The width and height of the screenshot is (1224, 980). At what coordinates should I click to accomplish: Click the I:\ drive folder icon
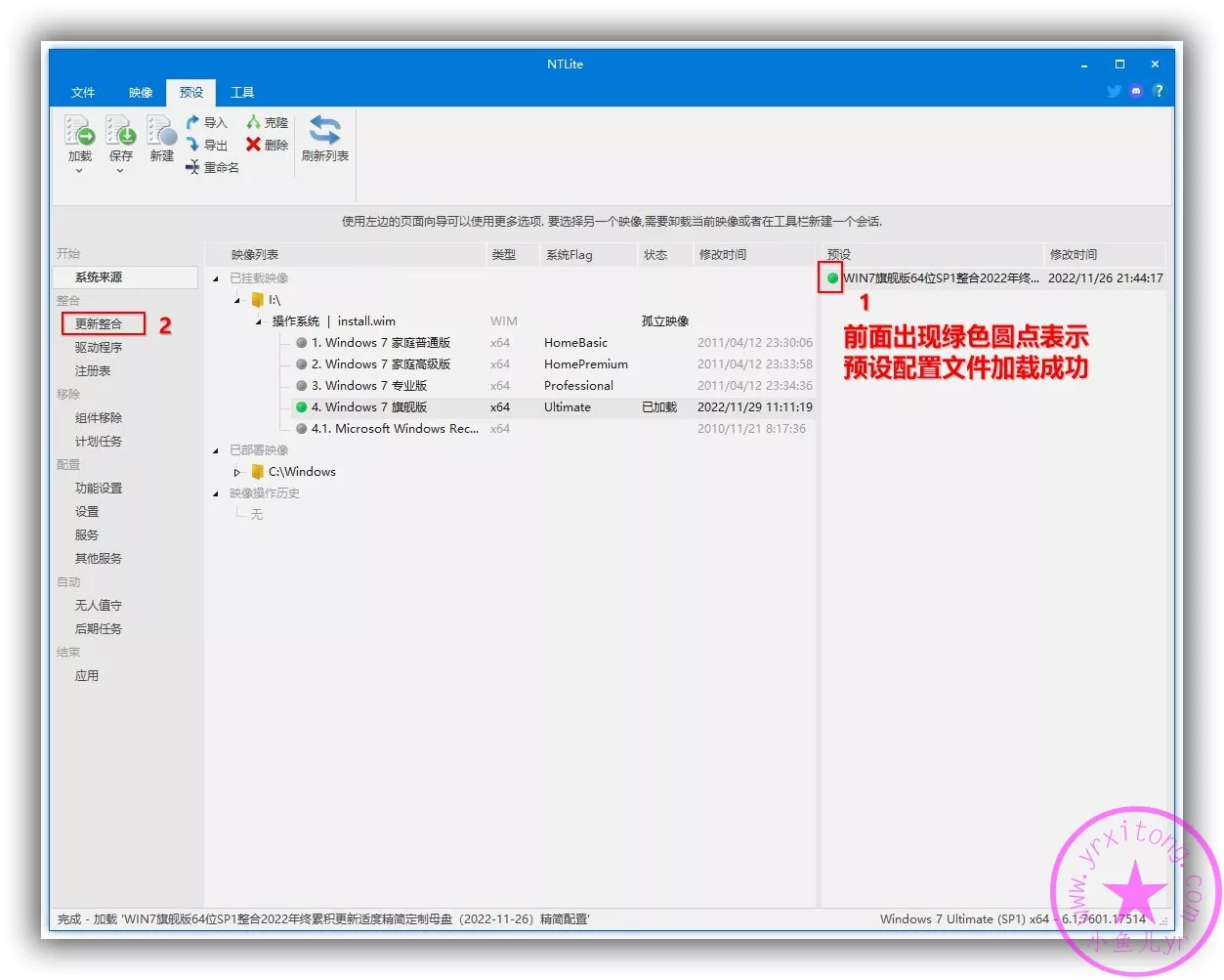pyautogui.click(x=258, y=300)
